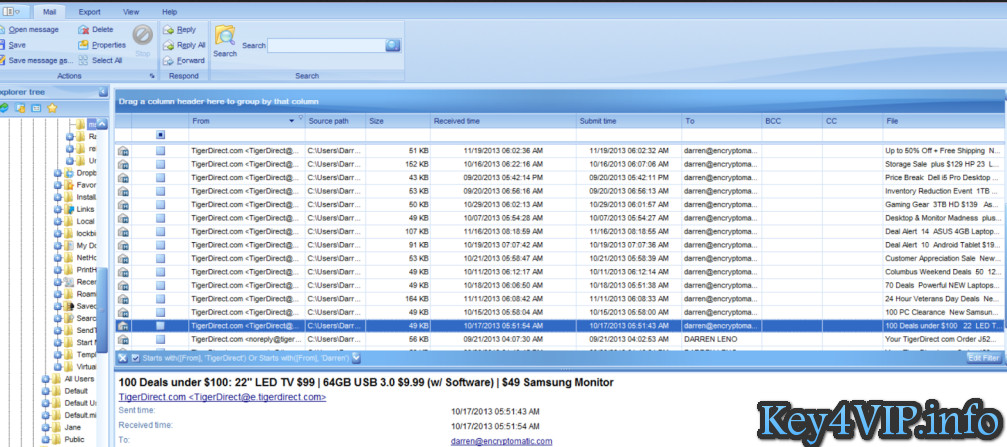
Task: Expand the Local folder node
Action: click(x=58, y=222)
